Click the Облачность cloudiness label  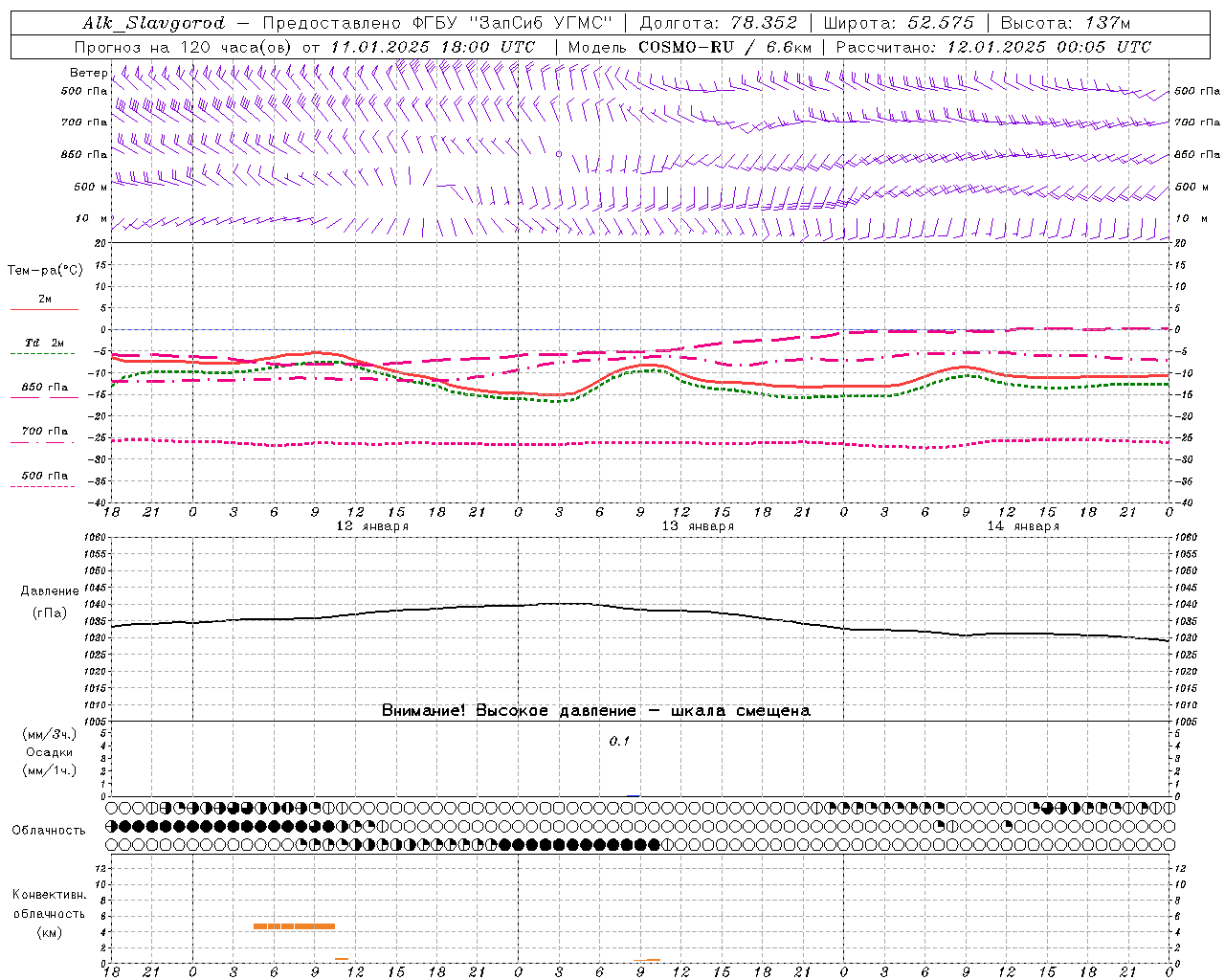pos(49,831)
